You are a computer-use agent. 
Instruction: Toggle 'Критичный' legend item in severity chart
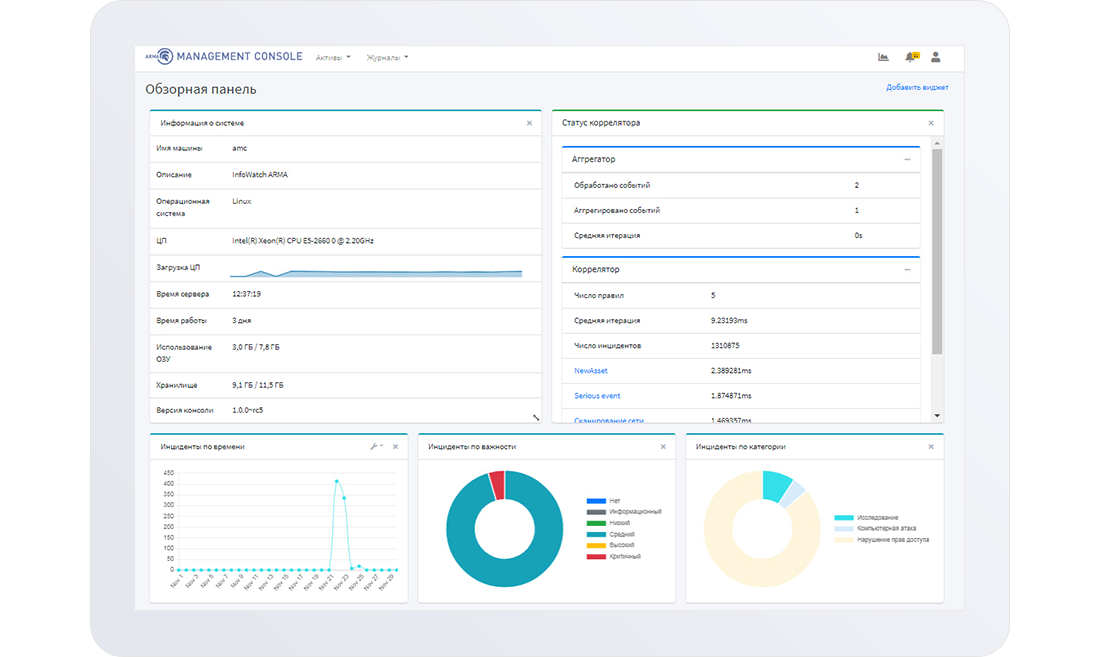[x=625, y=556]
